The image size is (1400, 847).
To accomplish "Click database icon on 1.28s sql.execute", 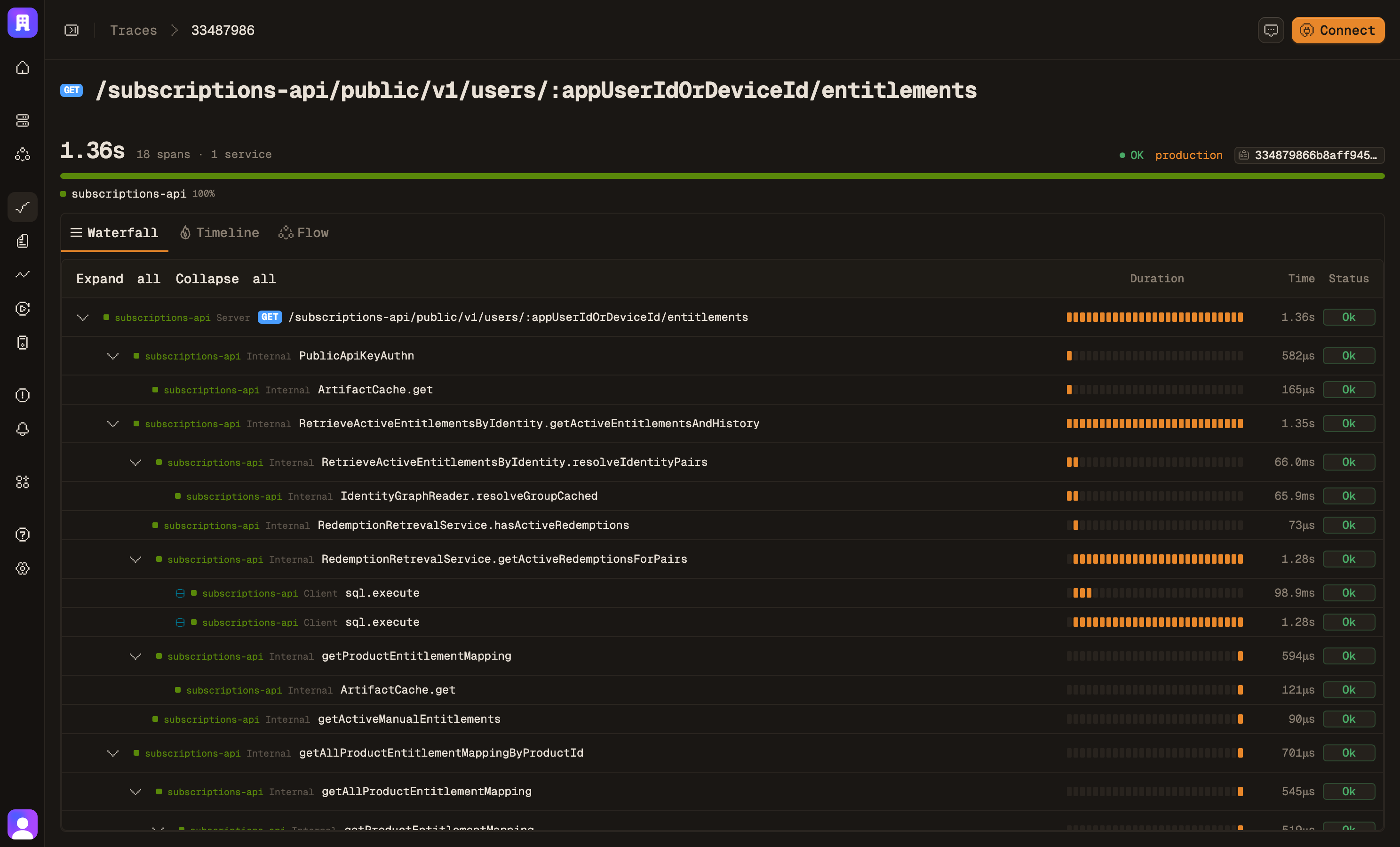I will click(180, 623).
